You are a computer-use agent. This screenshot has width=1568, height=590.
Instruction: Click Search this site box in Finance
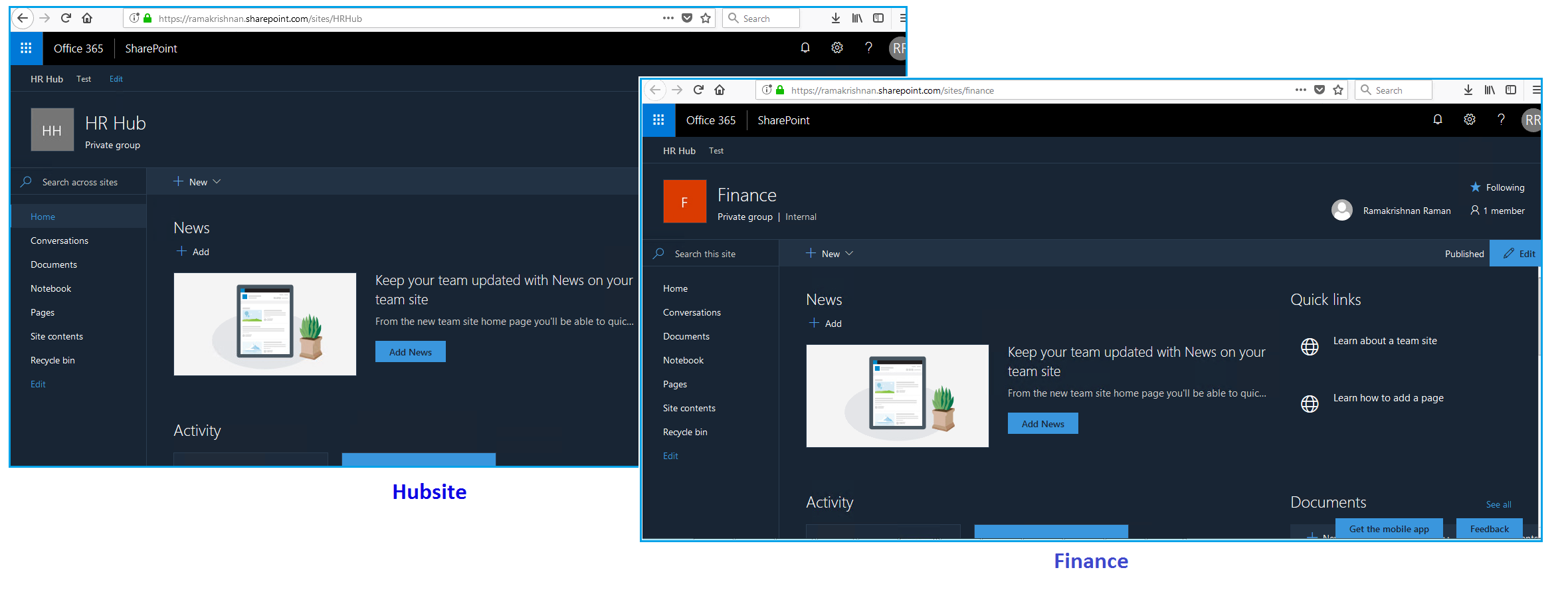(711, 253)
